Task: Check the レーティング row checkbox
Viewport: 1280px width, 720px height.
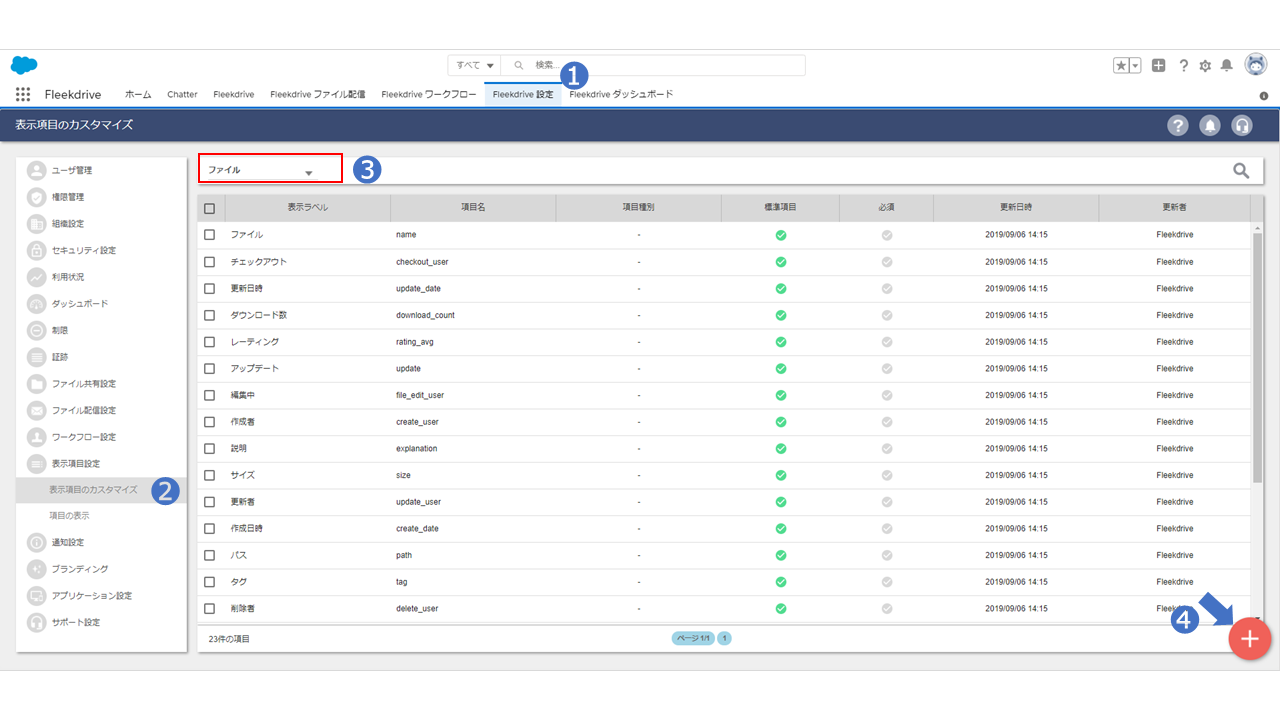Action: (x=209, y=342)
